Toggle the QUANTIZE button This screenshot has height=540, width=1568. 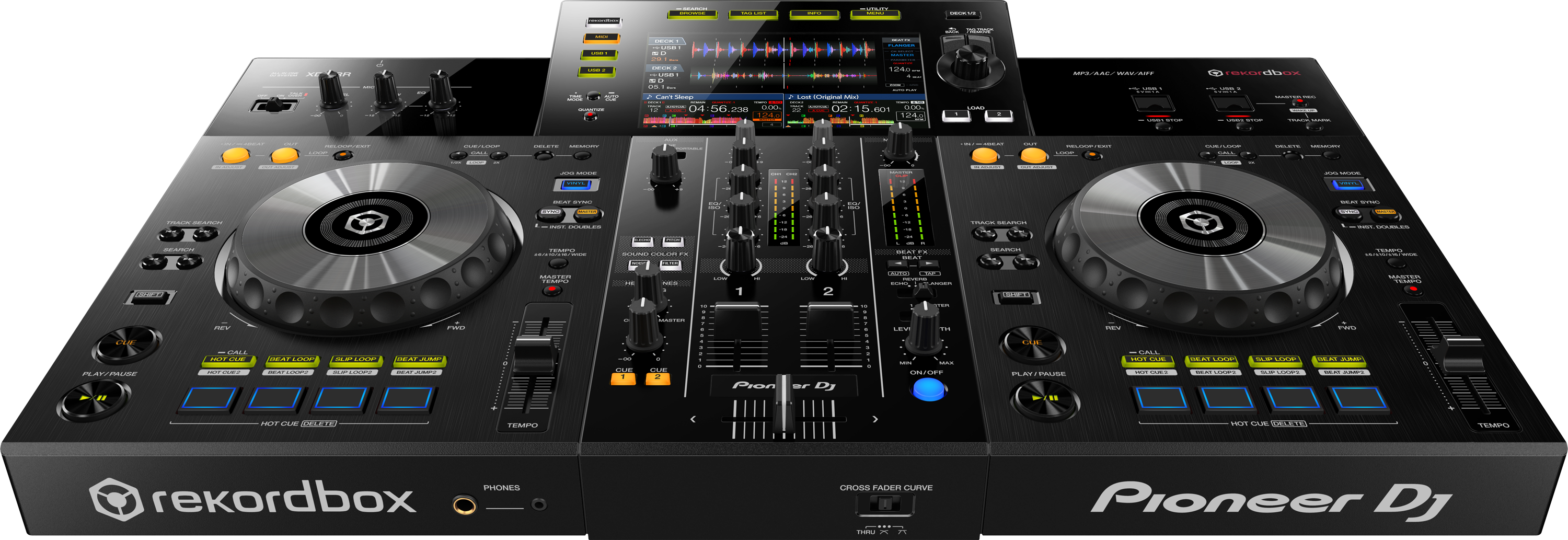tap(590, 116)
